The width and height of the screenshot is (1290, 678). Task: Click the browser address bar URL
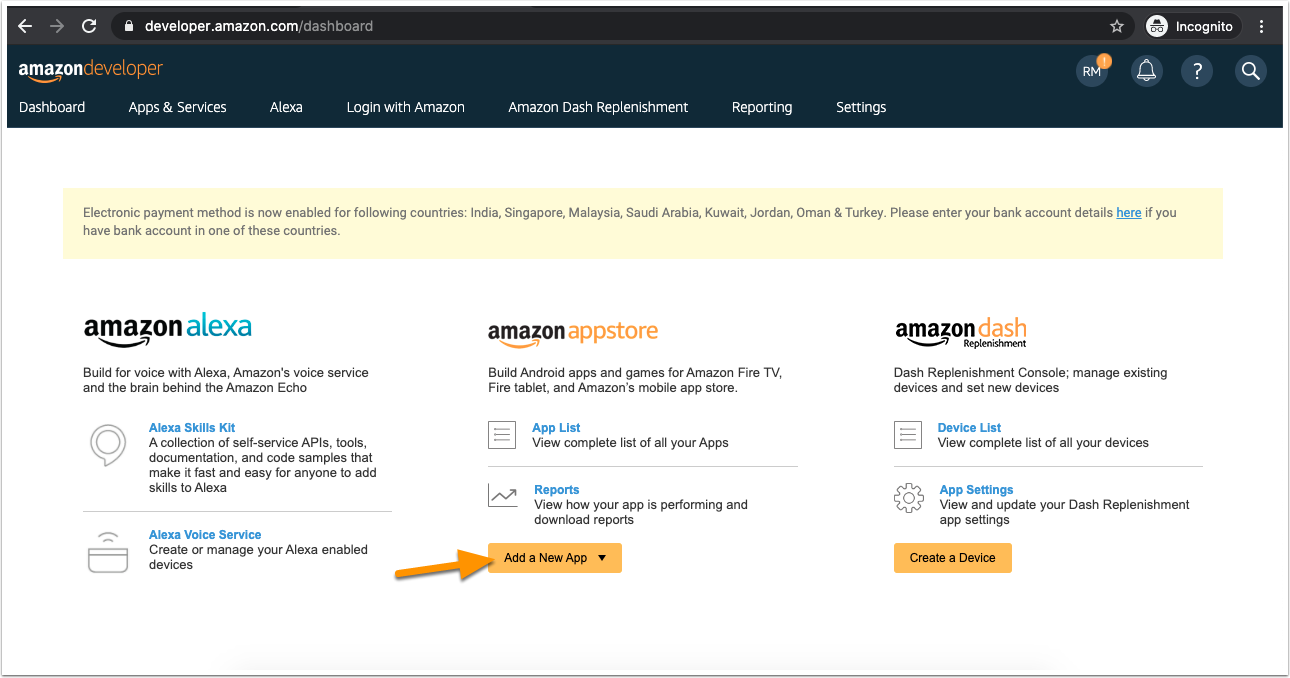259,26
